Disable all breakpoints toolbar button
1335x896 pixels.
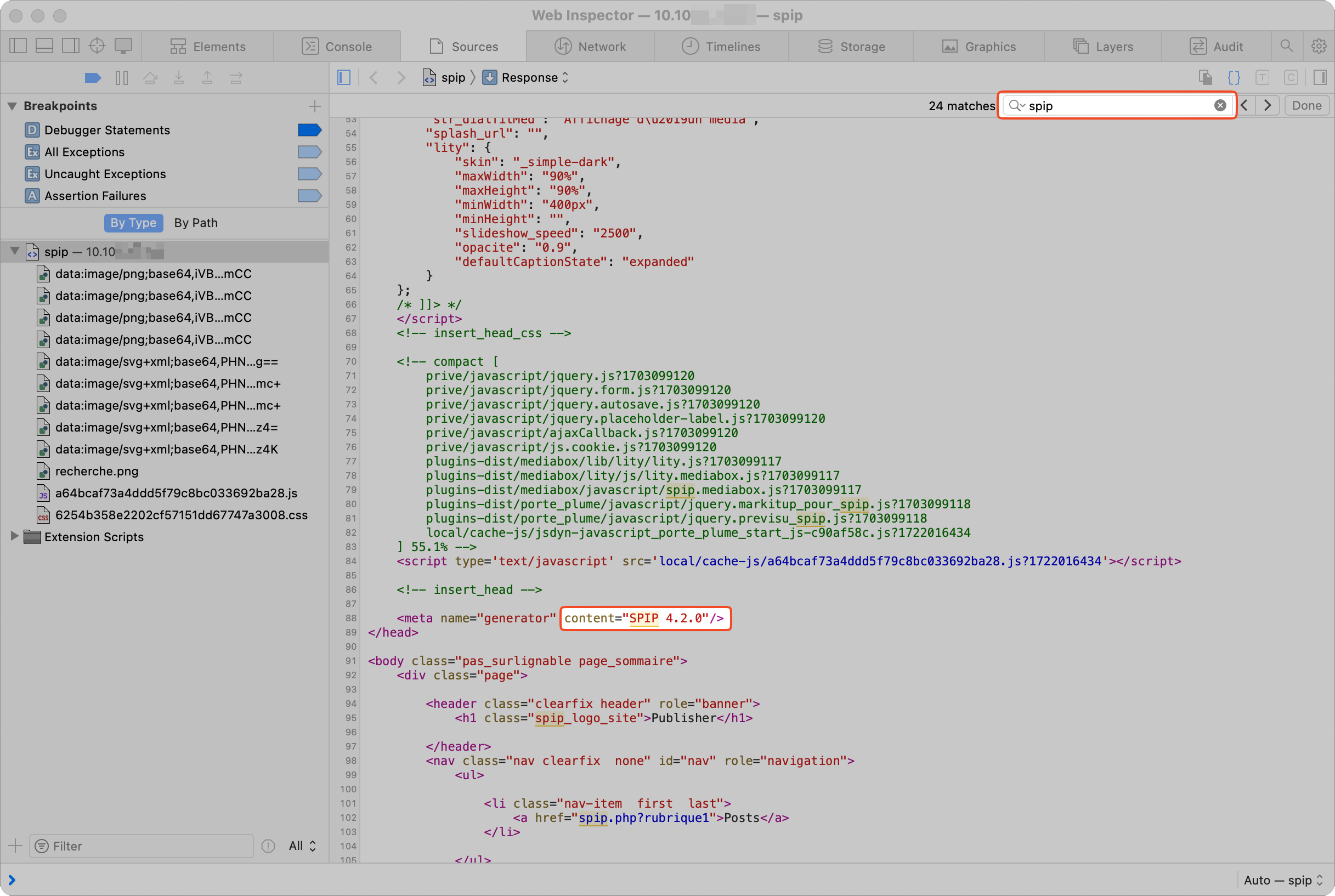click(93, 78)
